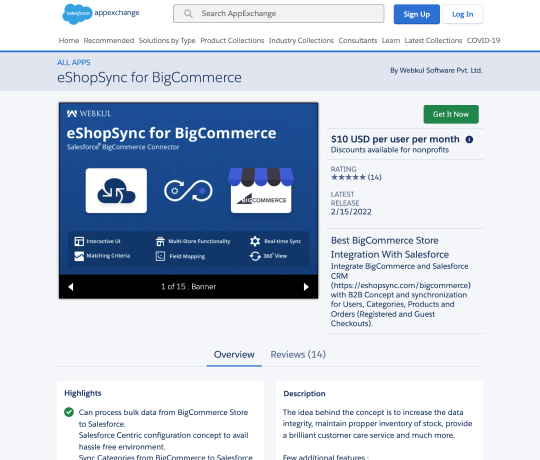Click the Salesforce AppExchange logo
The image size is (540, 460).
(x=101, y=14)
